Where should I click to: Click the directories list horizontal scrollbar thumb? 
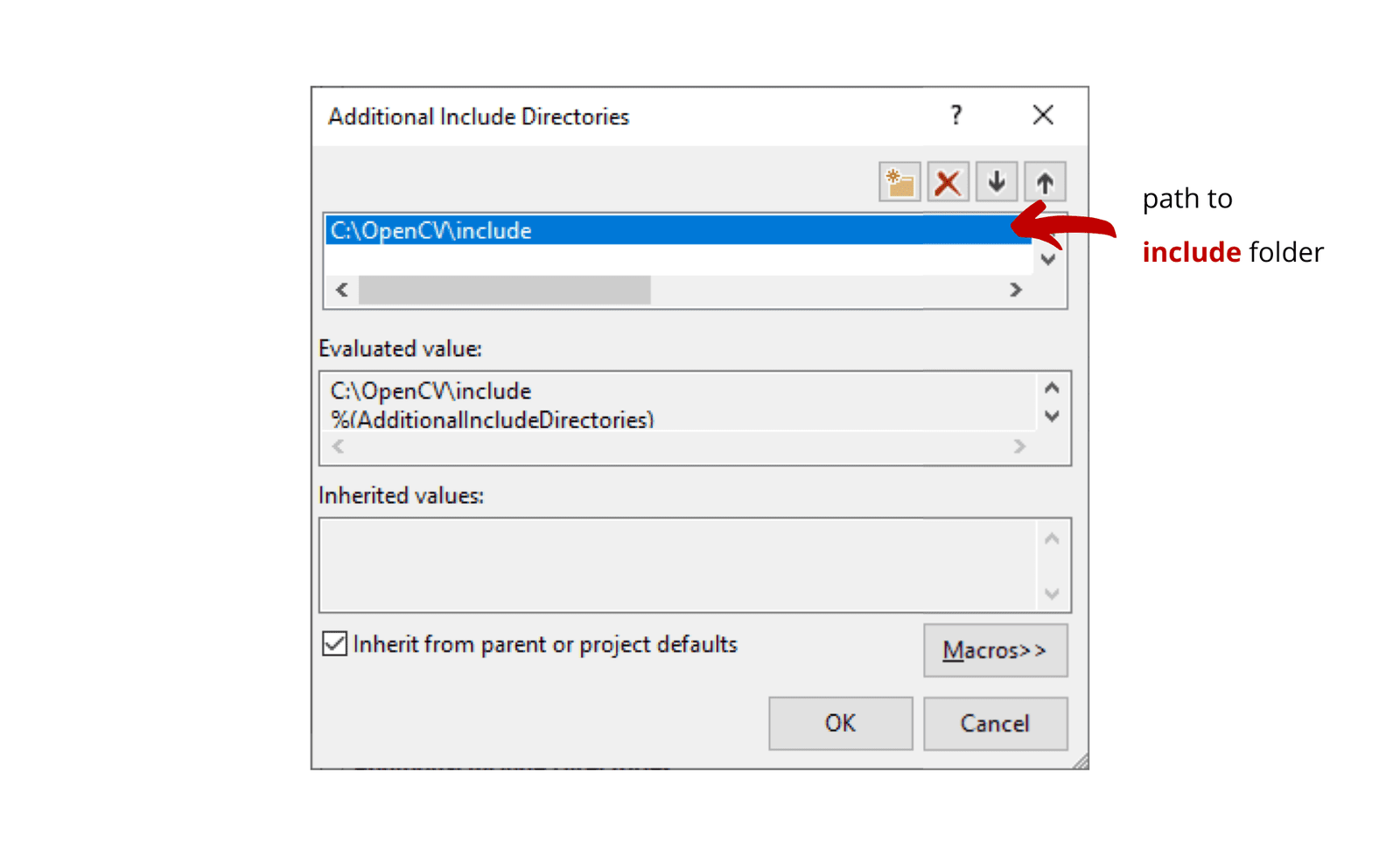[505, 290]
